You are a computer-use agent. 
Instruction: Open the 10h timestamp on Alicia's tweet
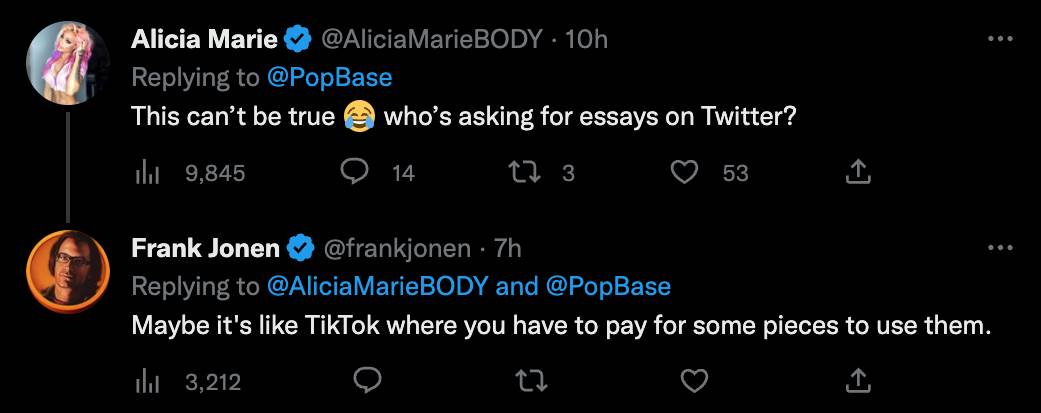click(x=587, y=40)
